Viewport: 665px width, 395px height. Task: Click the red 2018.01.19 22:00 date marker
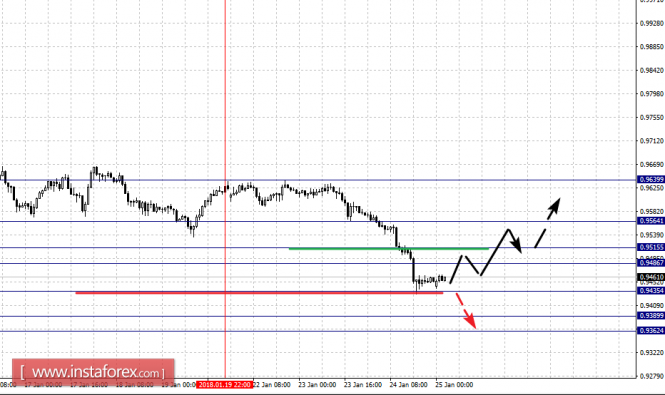(225, 385)
